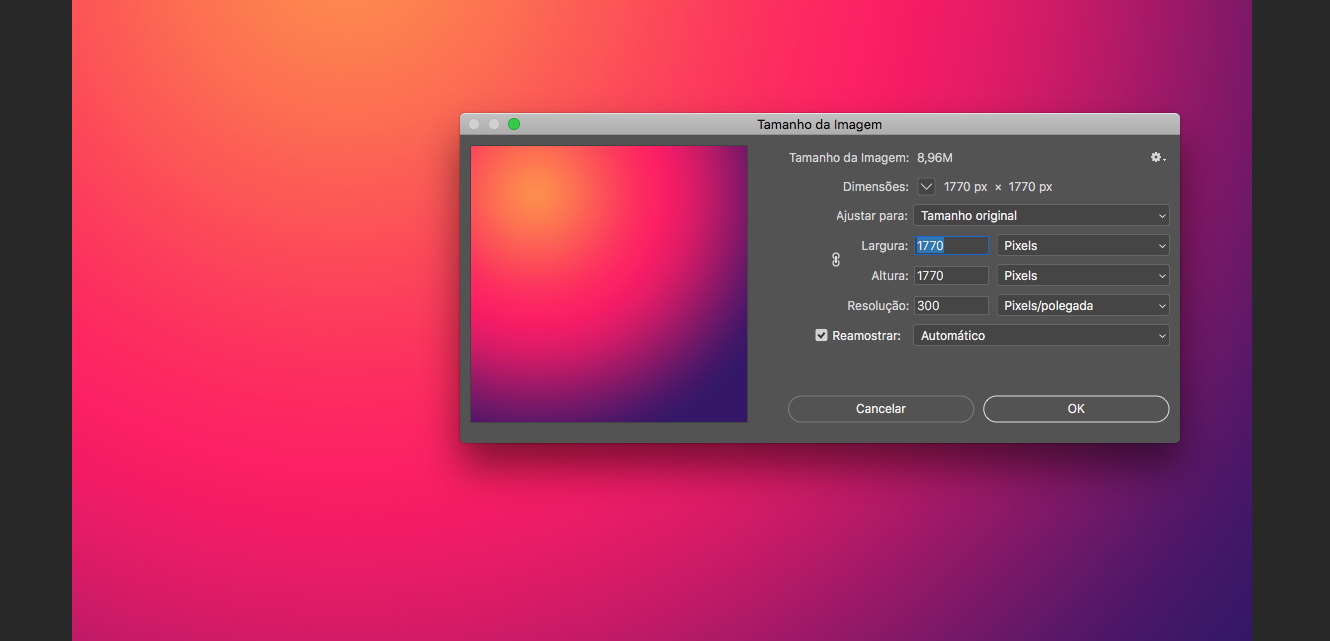This screenshot has width=1330, height=641.
Task: Click the Tamanho da Imagem title bar
Action: 818,124
